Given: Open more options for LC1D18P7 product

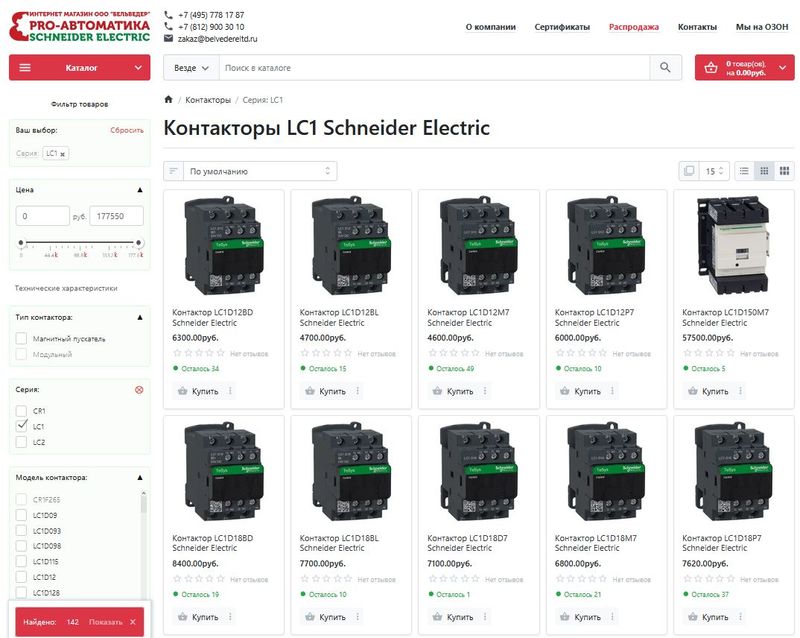Looking at the screenshot, I should click(740, 617).
